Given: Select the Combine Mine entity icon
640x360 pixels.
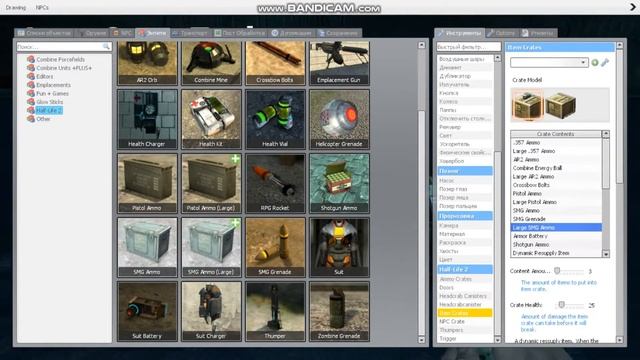Looking at the screenshot, I should tap(211, 63).
